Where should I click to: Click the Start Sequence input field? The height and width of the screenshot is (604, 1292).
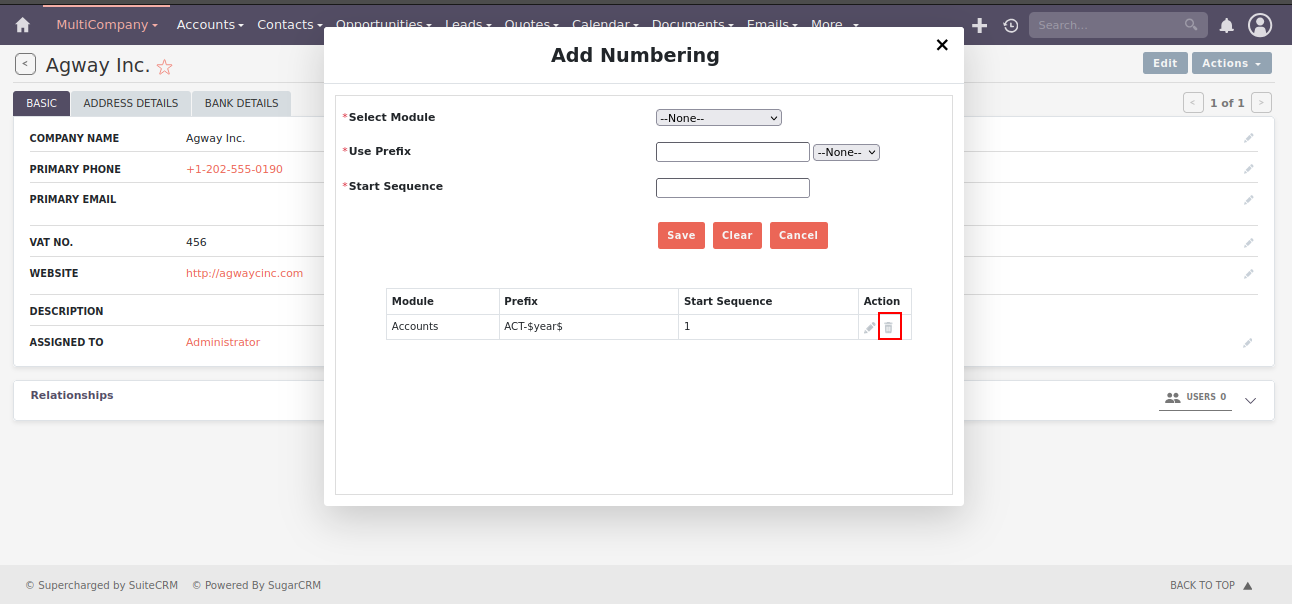[732, 188]
